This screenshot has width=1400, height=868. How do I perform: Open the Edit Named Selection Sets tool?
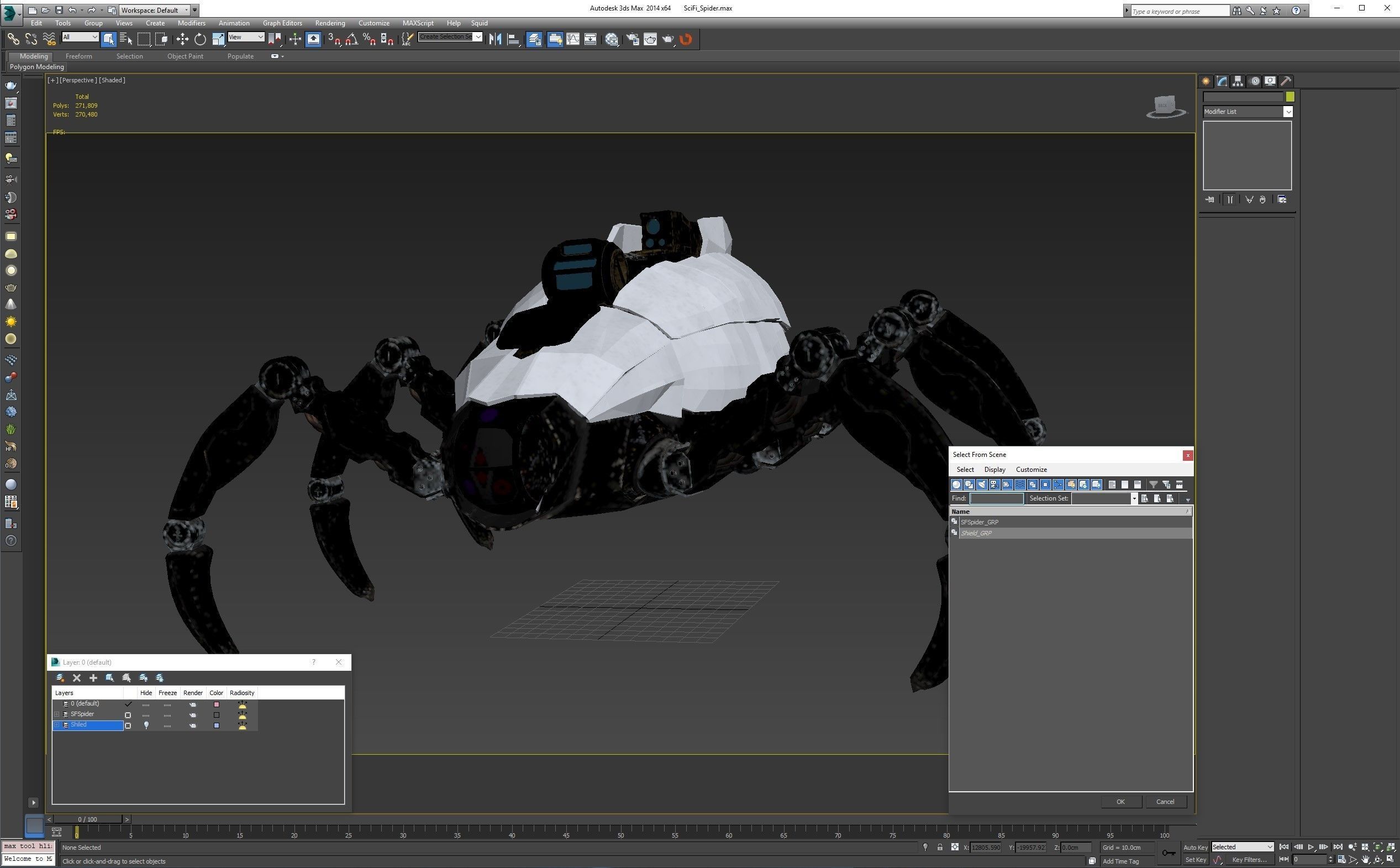(x=407, y=39)
